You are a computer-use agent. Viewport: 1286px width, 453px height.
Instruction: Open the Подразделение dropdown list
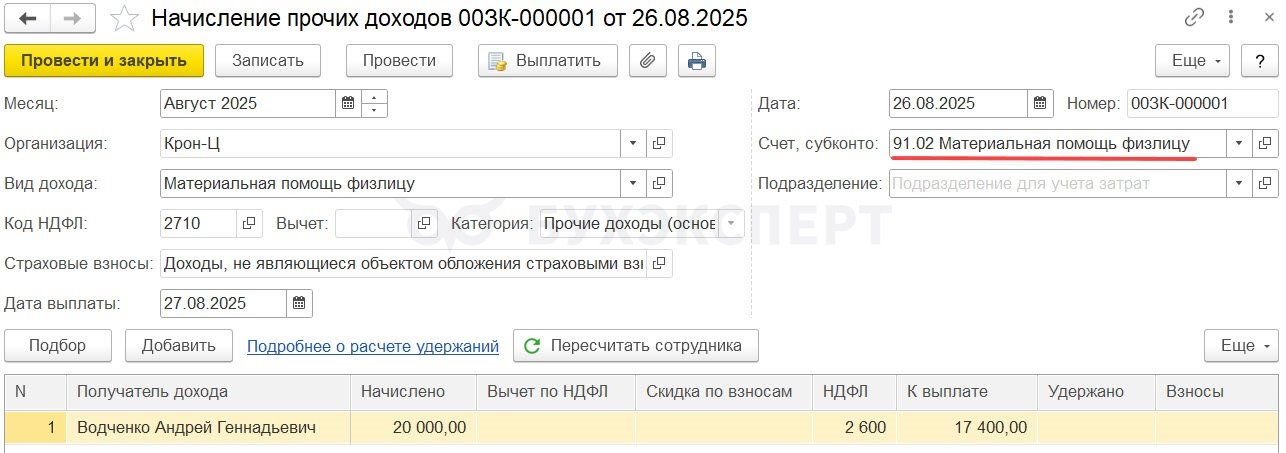click(x=1239, y=183)
